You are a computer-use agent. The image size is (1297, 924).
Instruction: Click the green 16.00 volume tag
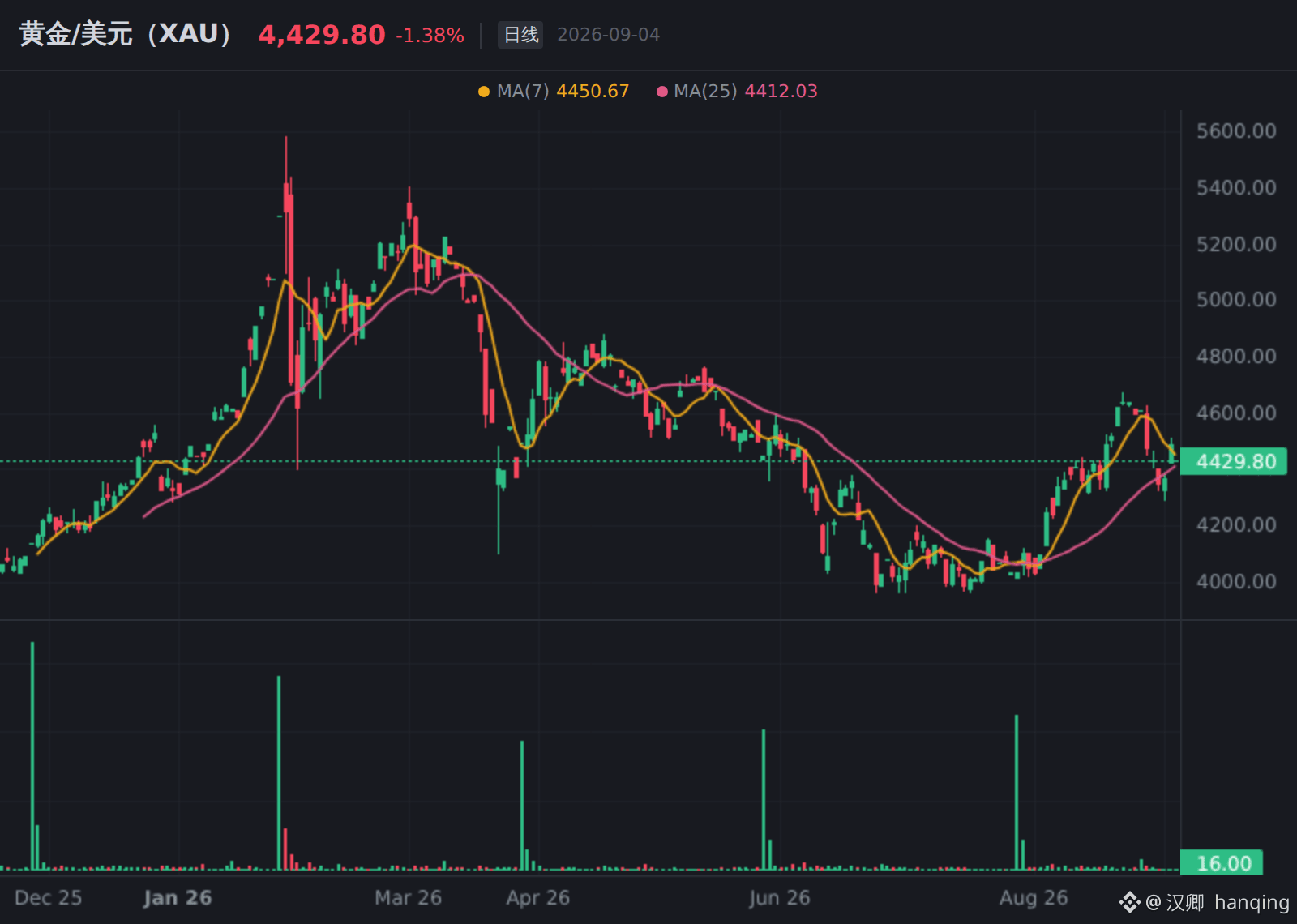click(1222, 863)
